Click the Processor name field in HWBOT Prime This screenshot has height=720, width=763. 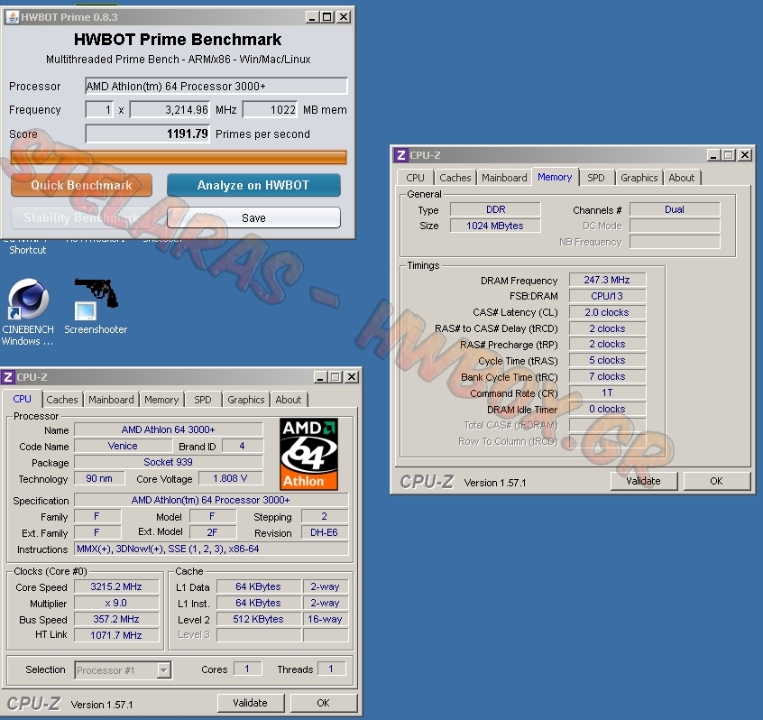tap(216, 86)
